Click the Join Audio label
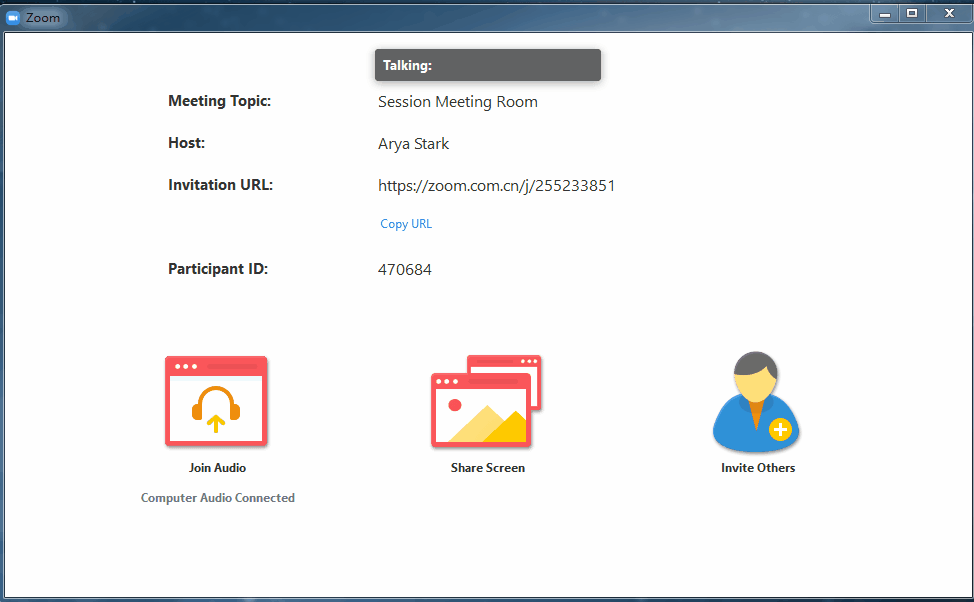This screenshot has width=974, height=602. tap(217, 468)
